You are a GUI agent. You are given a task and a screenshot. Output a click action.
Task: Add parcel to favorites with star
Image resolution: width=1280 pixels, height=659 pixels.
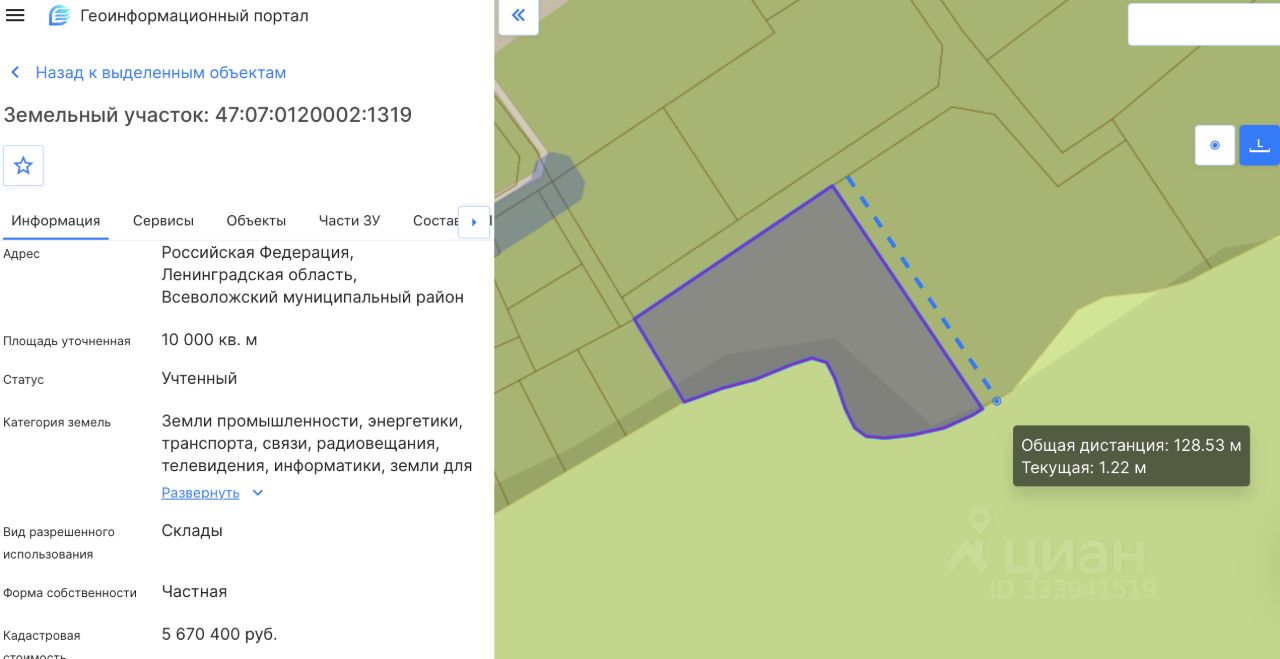click(23, 166)
